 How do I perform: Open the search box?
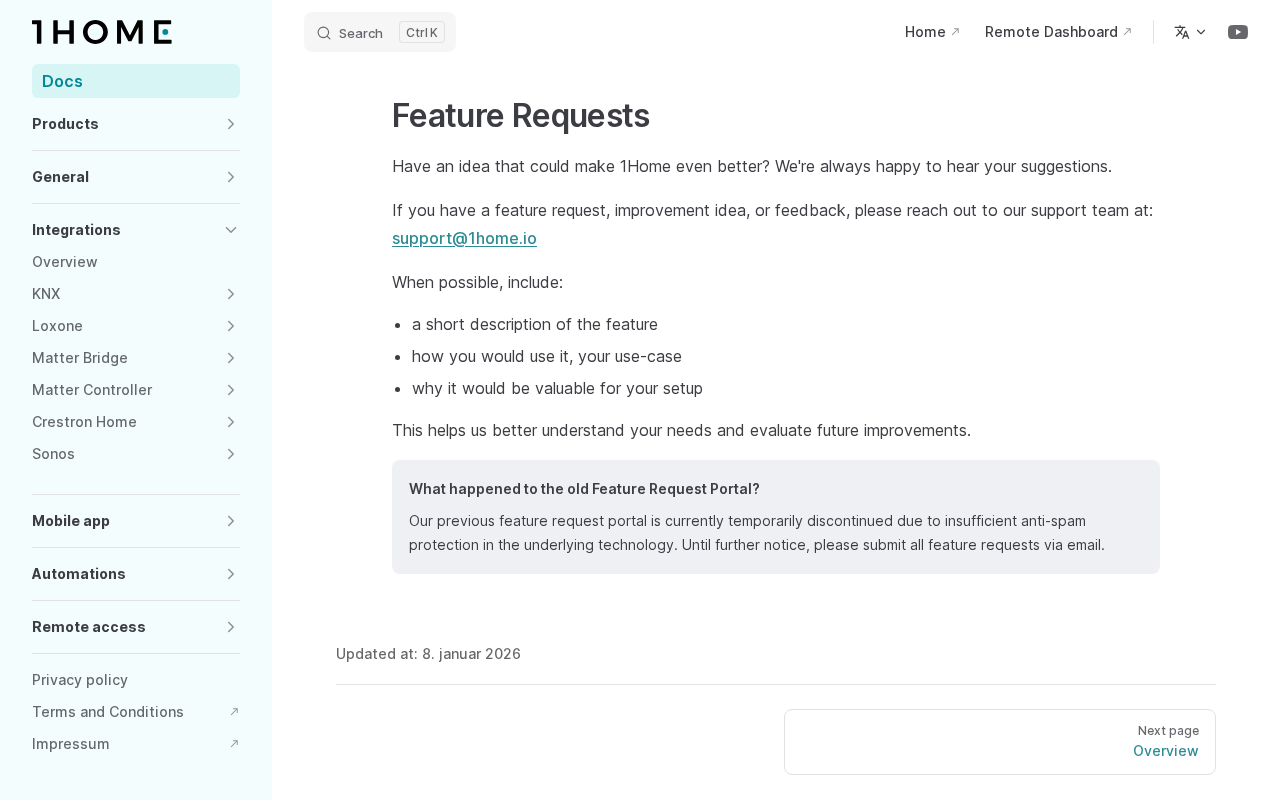click(x=380, y=32)
